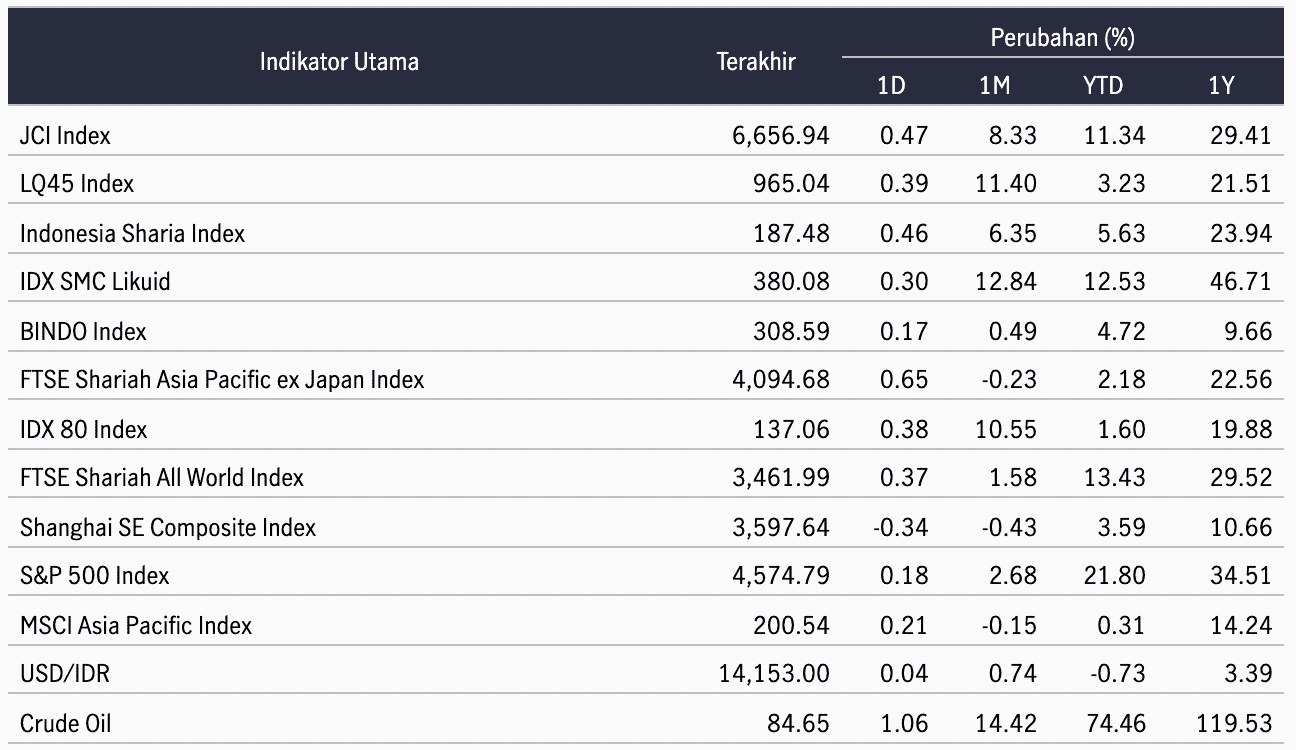Image resolution: width=1296 pixels, height=750 pixels.
Task: Select IDX SMC Likuid 1Y change 46.71
Action: point(1240,281)
